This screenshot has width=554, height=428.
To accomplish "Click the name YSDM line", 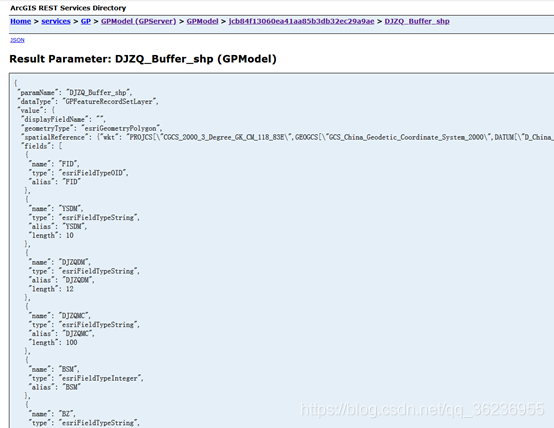I will 56,209.
